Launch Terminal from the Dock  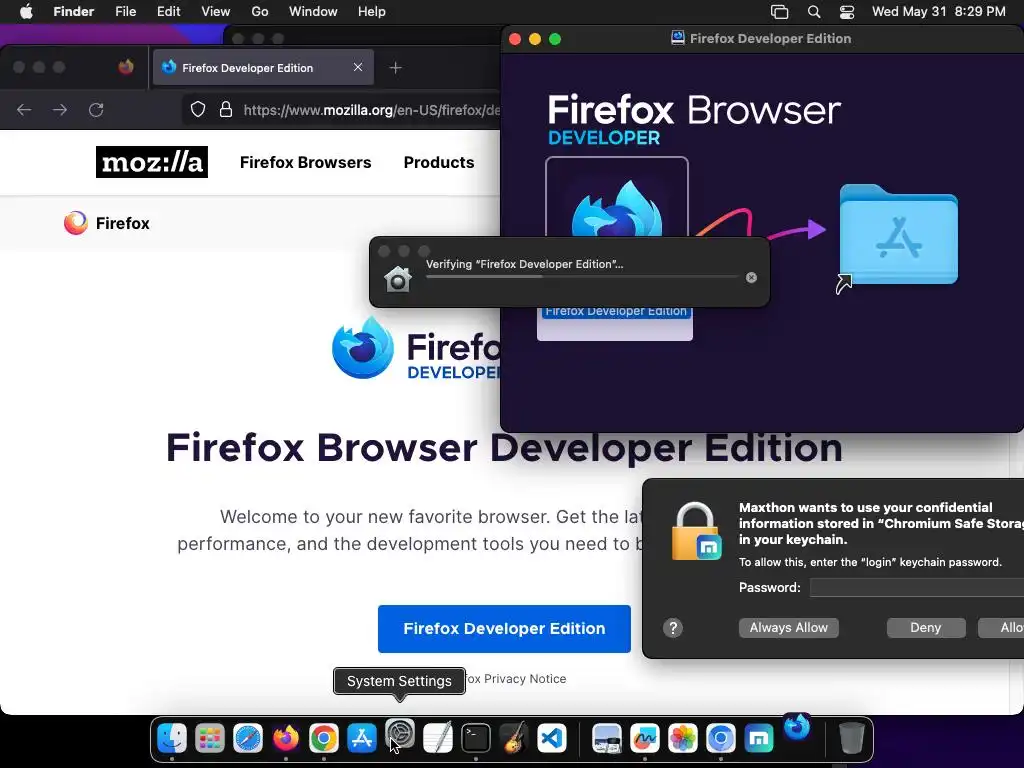[475, 739]
